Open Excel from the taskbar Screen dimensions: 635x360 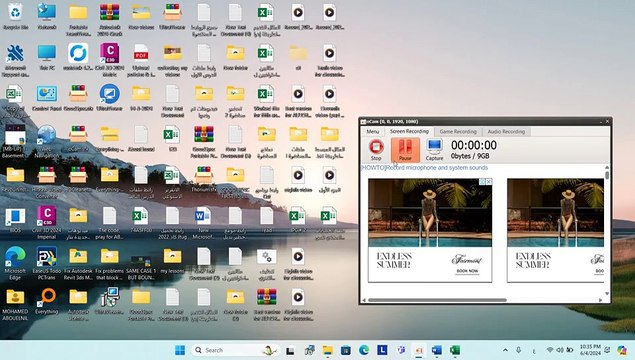(455, 350)
